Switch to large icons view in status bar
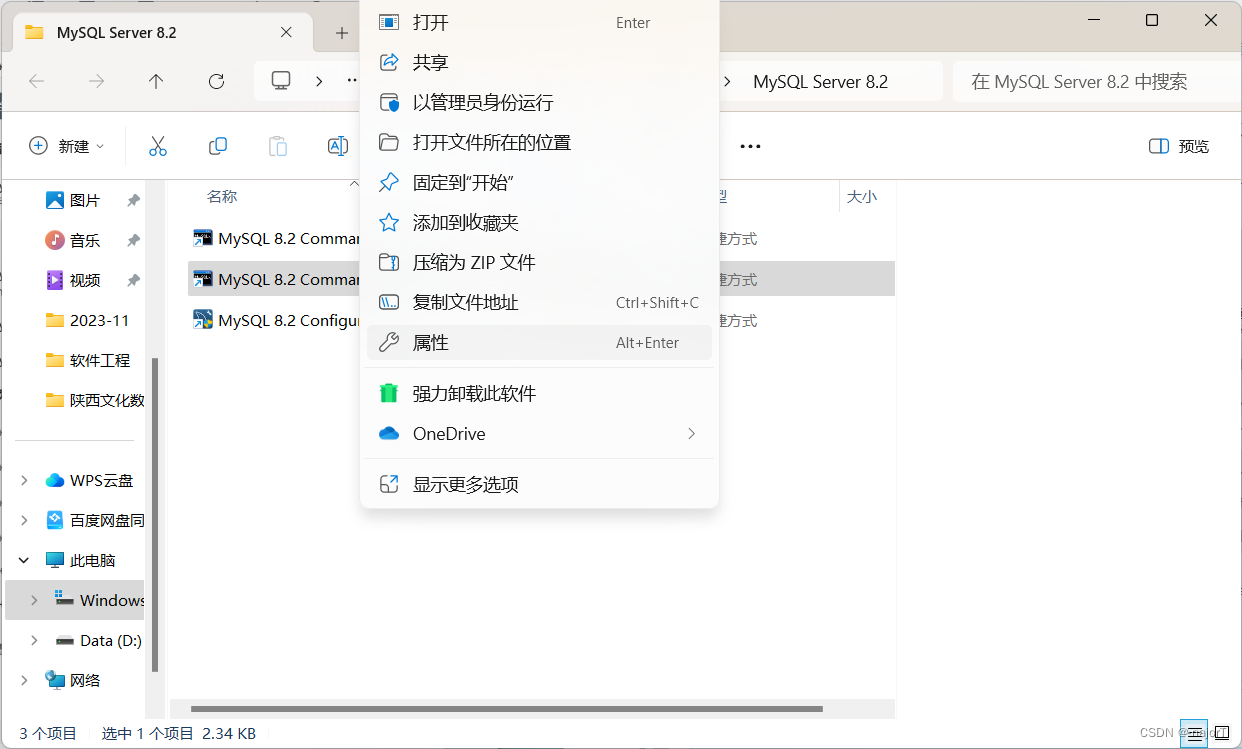This screenshot has width=1242, height=749. [1221, 733]
